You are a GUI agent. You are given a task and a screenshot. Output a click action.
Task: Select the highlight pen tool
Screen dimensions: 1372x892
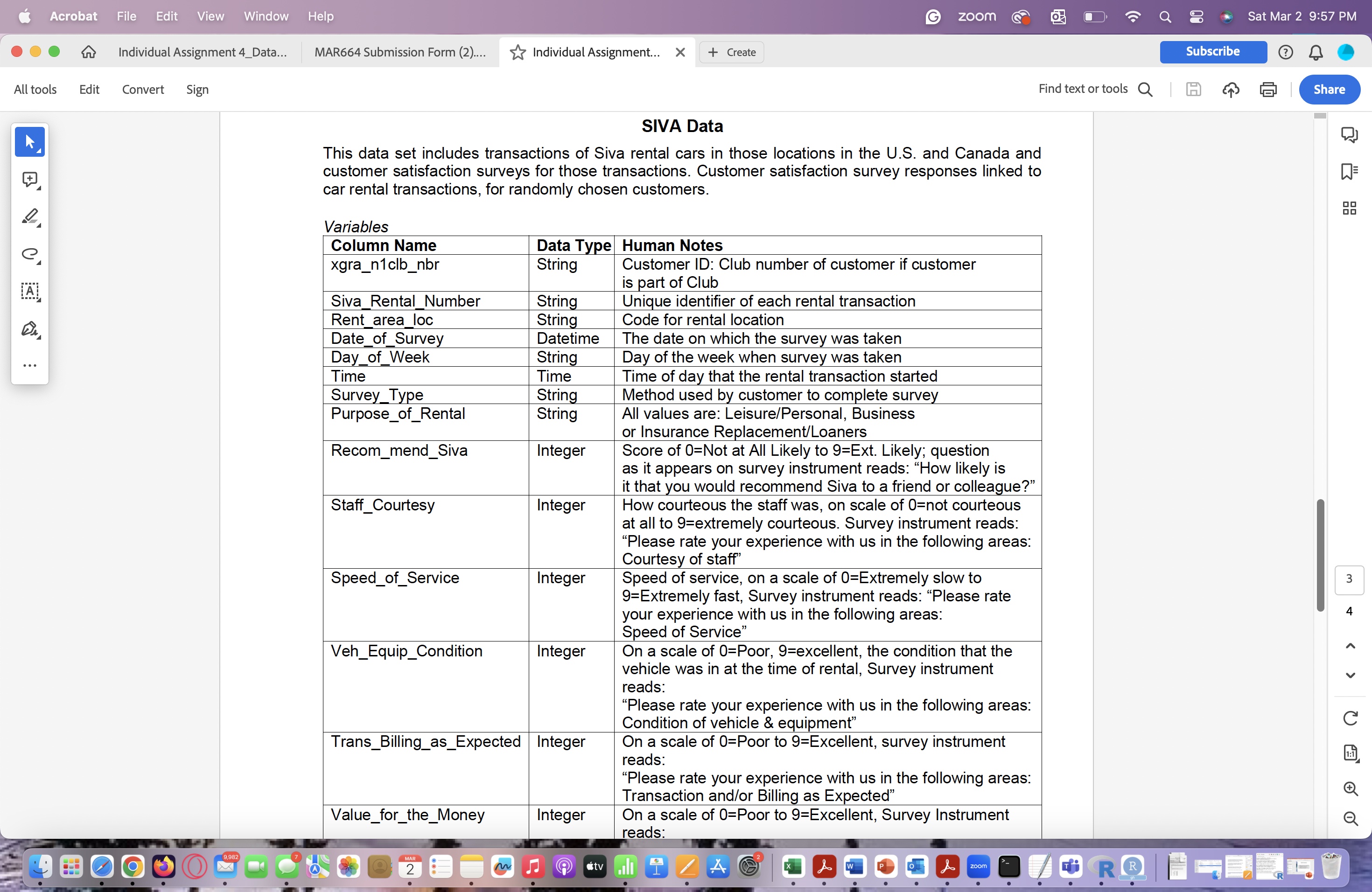[x=29, y=216]
